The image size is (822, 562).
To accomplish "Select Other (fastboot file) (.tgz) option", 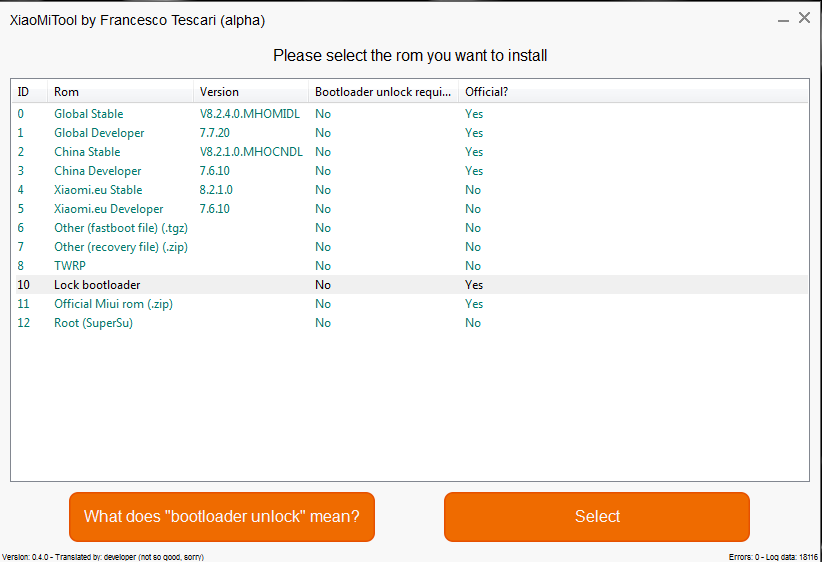I will coord(120,228).
